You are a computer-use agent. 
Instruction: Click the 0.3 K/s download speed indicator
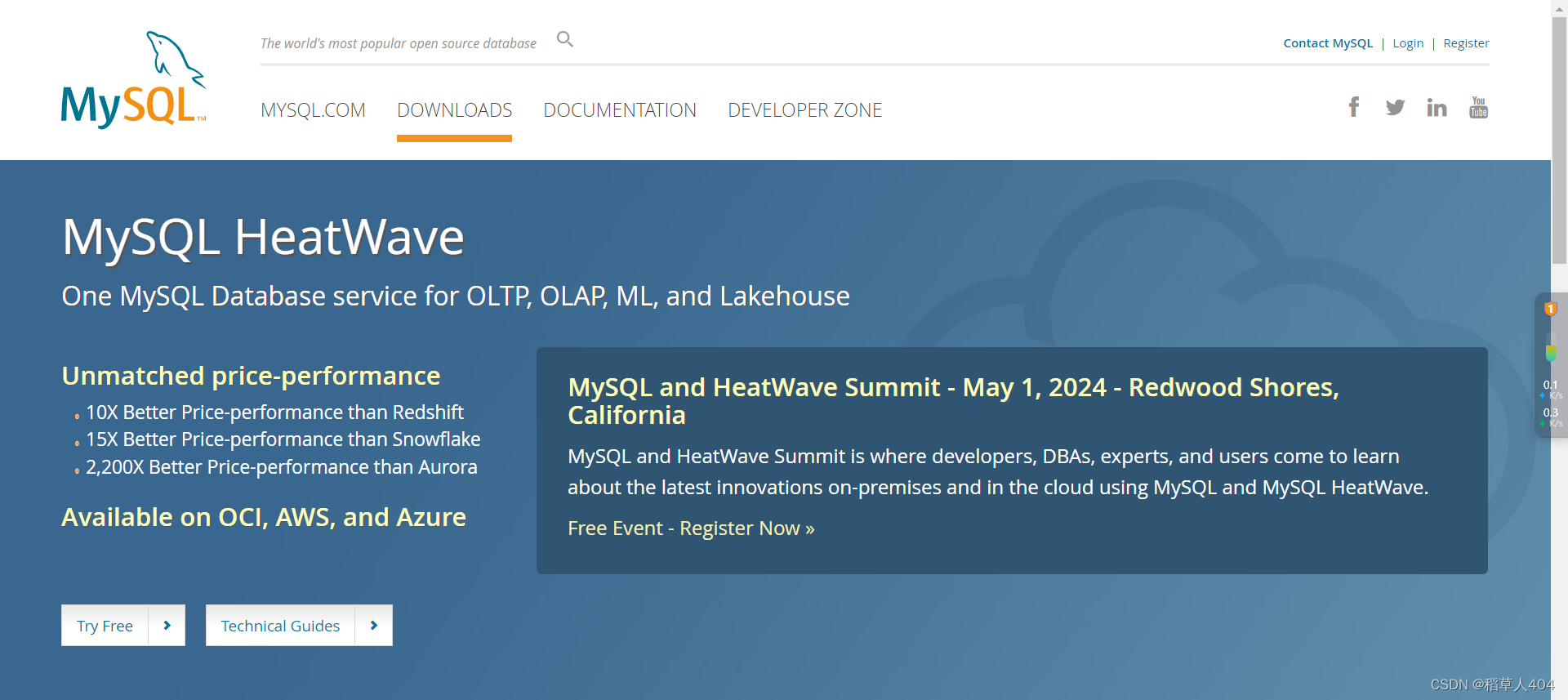click(x=1551, y=417)
